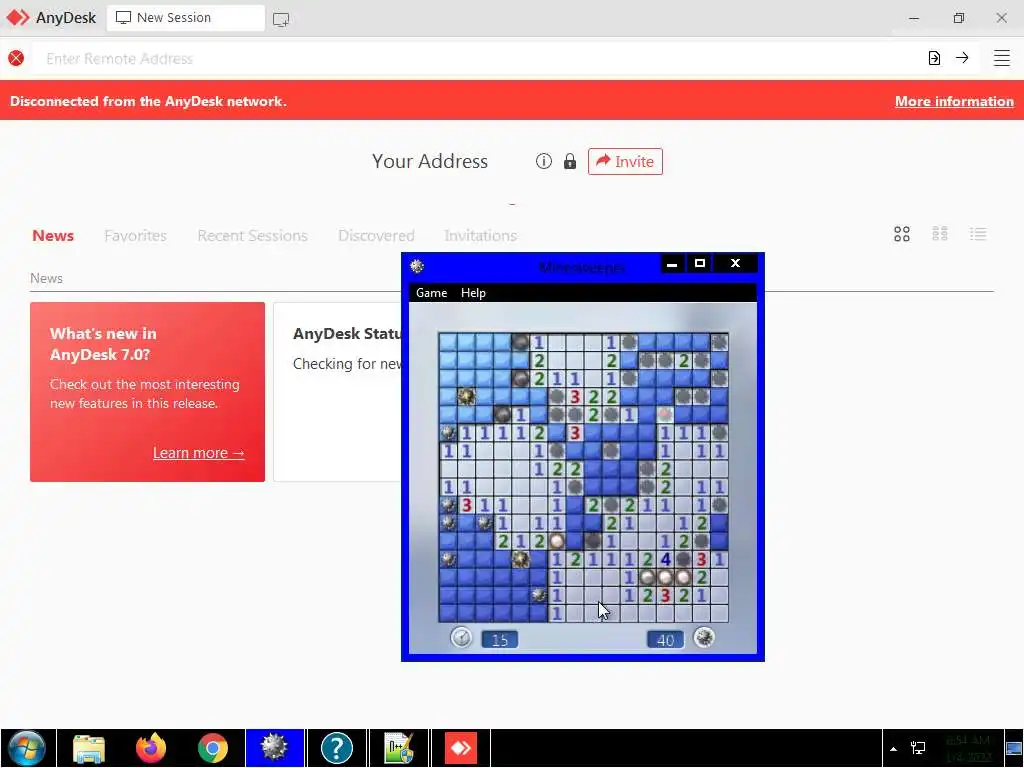Switch to list view icon
The width and height of the screenshot is (1024, 768).
pos(978,234)
